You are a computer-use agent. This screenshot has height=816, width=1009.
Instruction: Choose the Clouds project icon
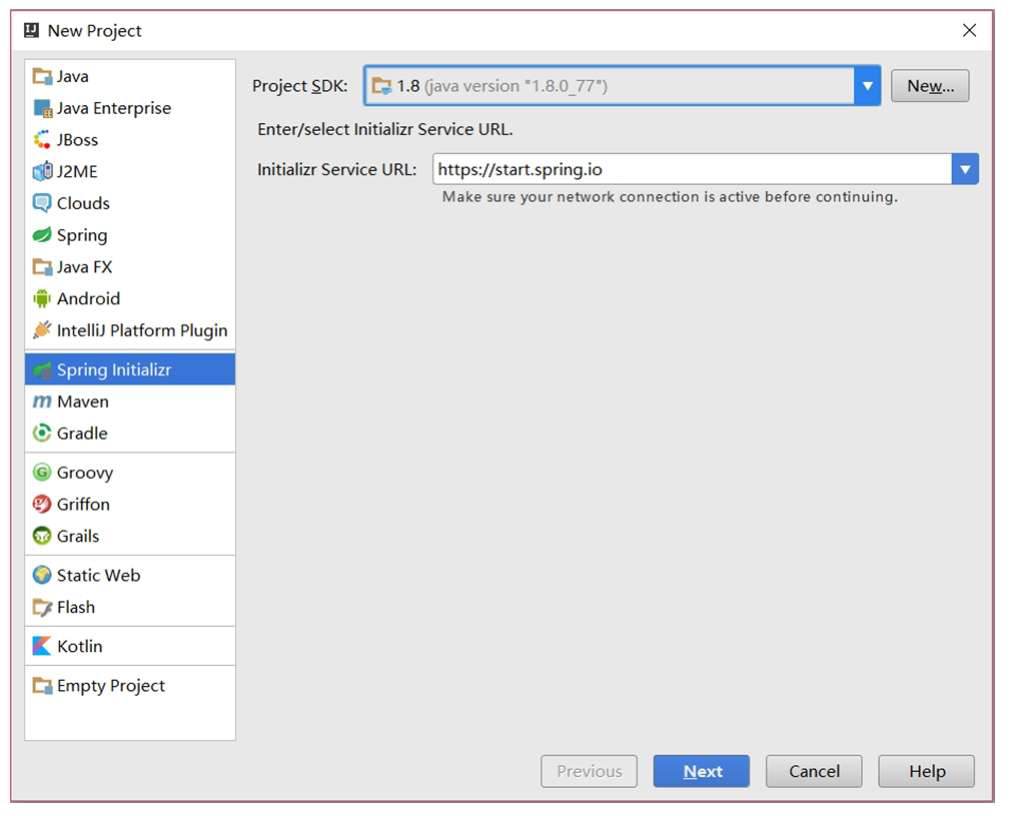point(42,203)
